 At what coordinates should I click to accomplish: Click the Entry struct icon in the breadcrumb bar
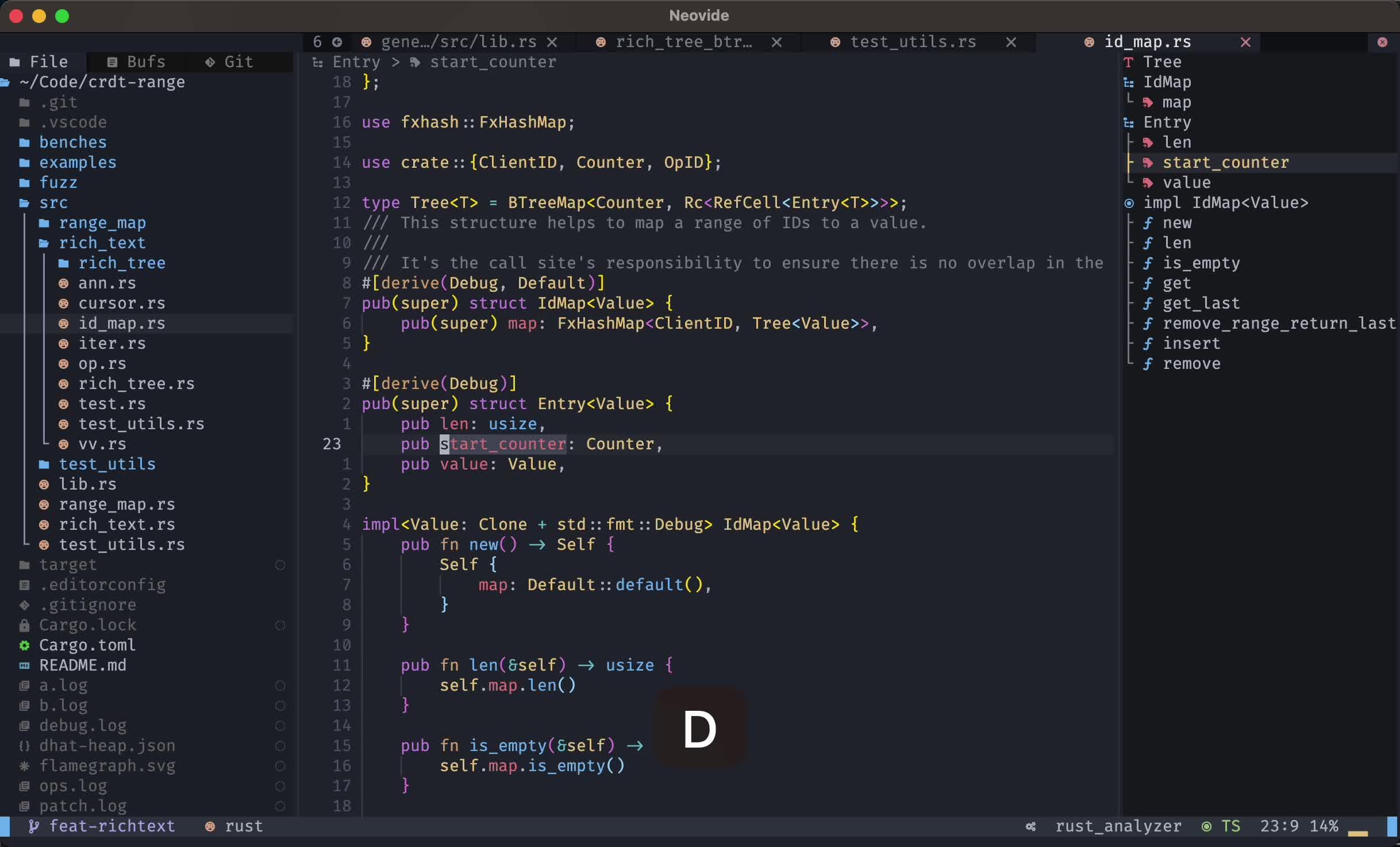[x=318, y=62]
